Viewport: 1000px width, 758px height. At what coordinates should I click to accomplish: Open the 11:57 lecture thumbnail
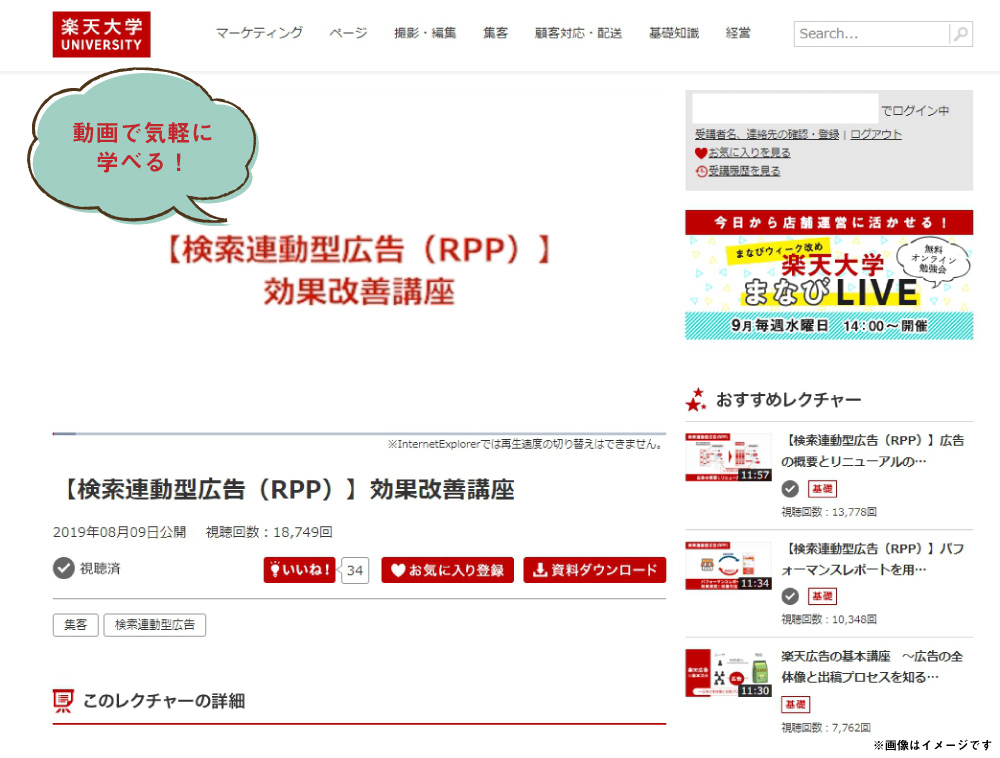728,458
